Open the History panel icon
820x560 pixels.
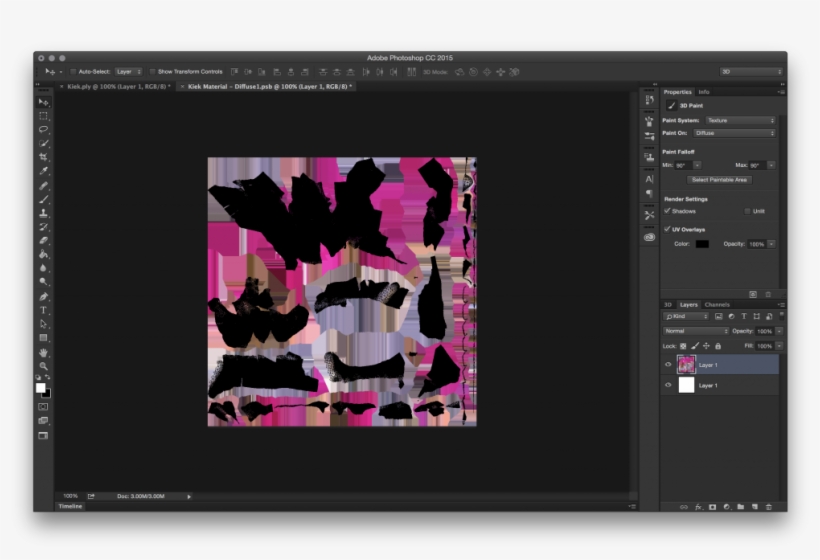649,100
